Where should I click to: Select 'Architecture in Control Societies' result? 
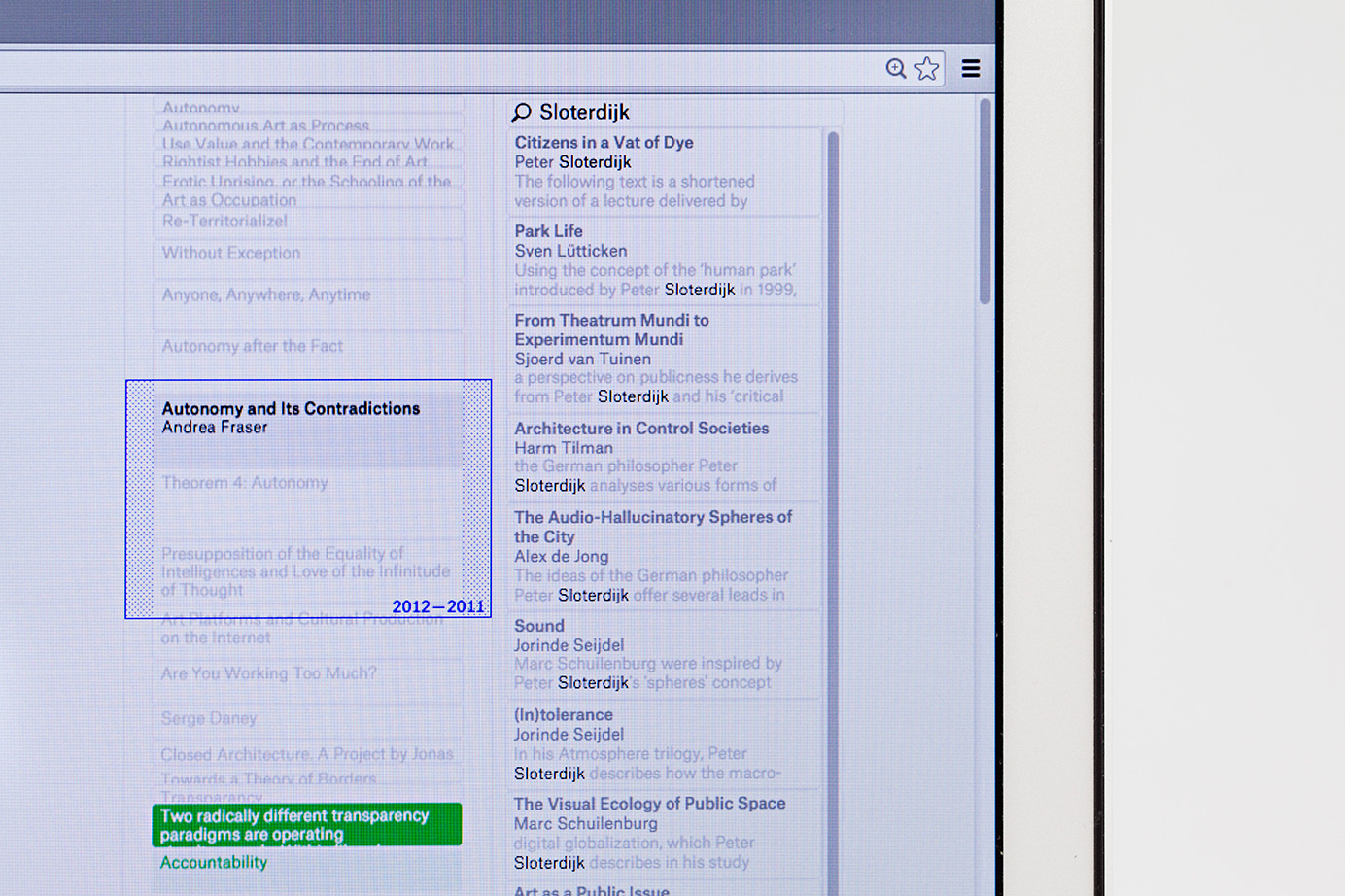click(641, 429)
